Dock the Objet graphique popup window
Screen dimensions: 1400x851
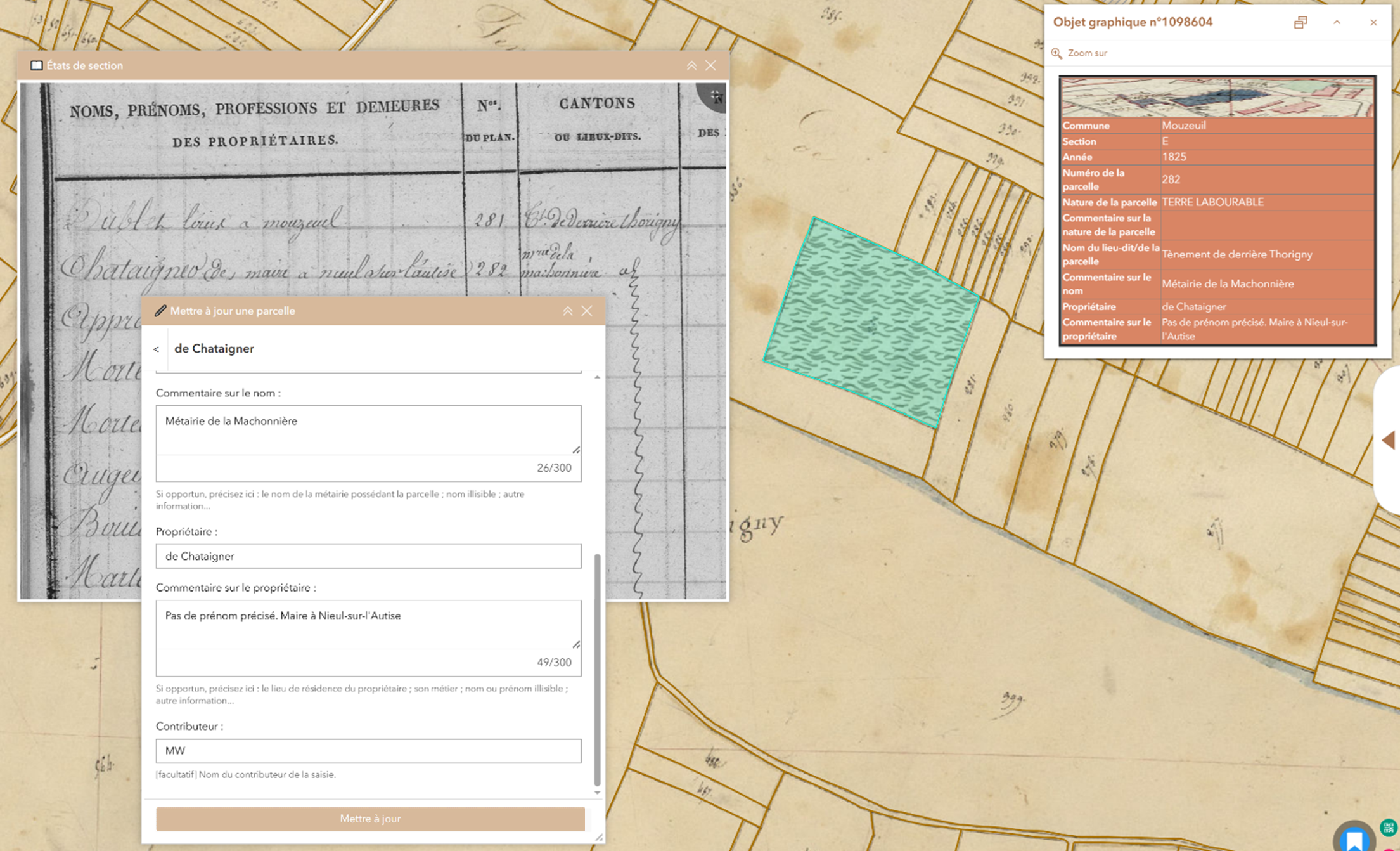point(1300,23)
